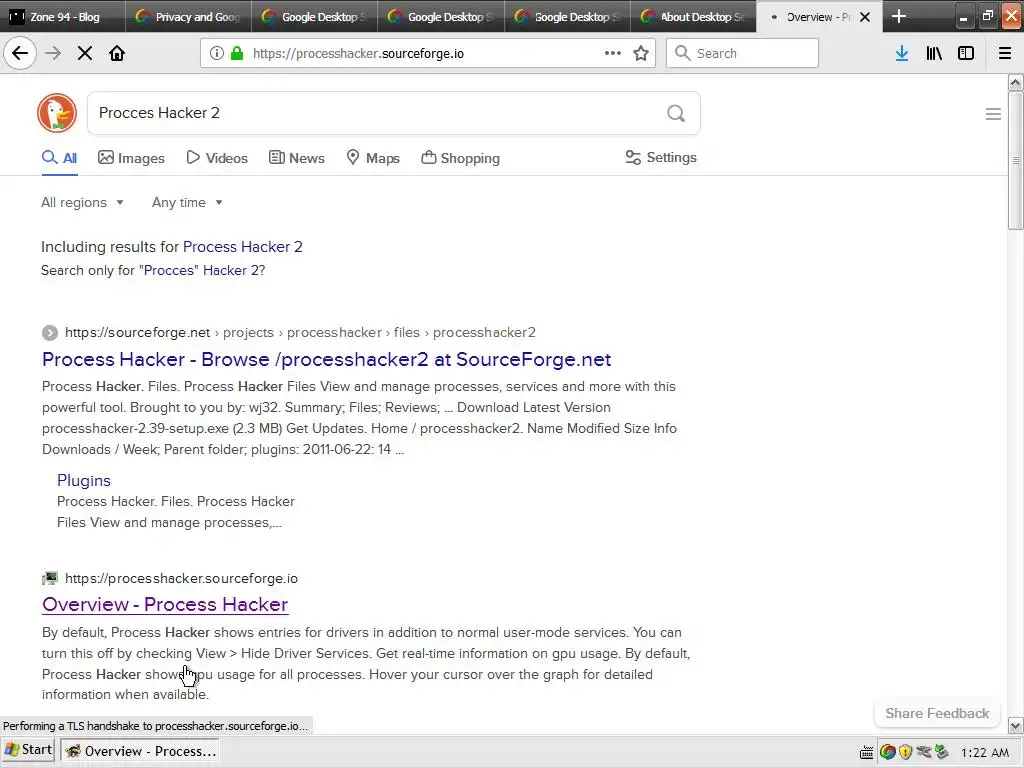Click the sourceforge.net result URL breadcrumb

[x=300, y=332]
